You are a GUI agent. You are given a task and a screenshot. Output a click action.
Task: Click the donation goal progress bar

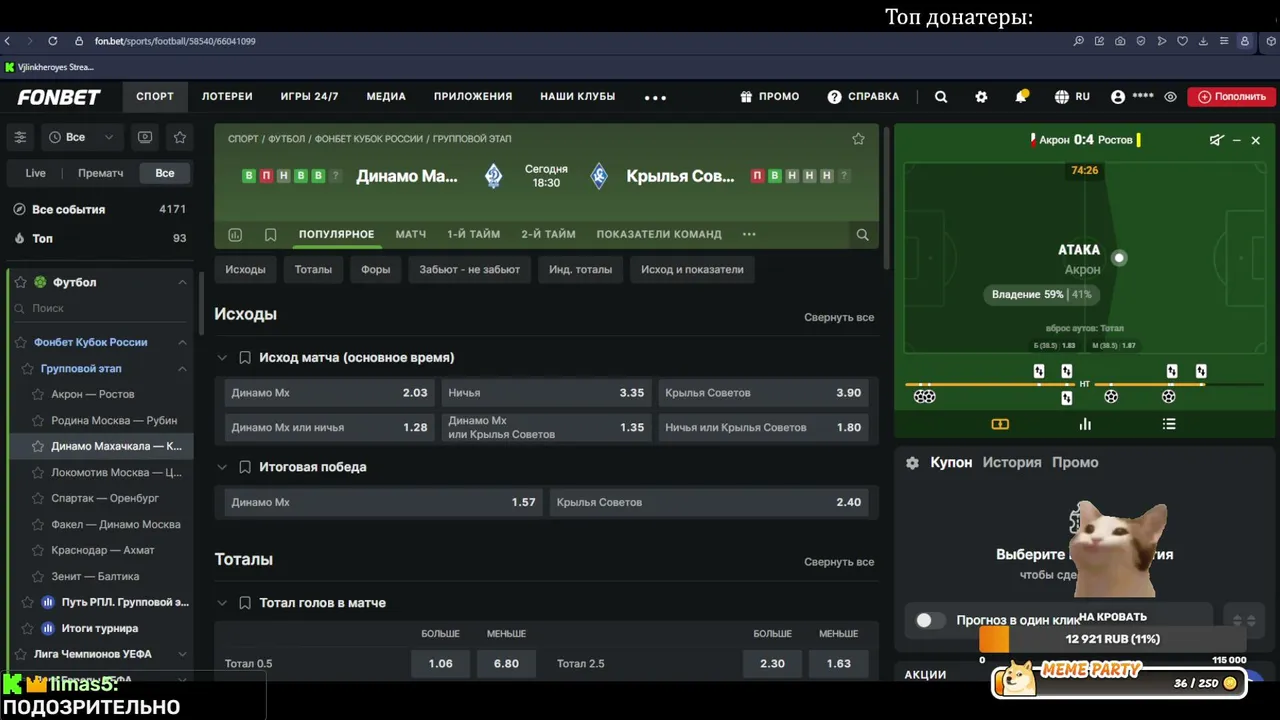point(1113,639)
